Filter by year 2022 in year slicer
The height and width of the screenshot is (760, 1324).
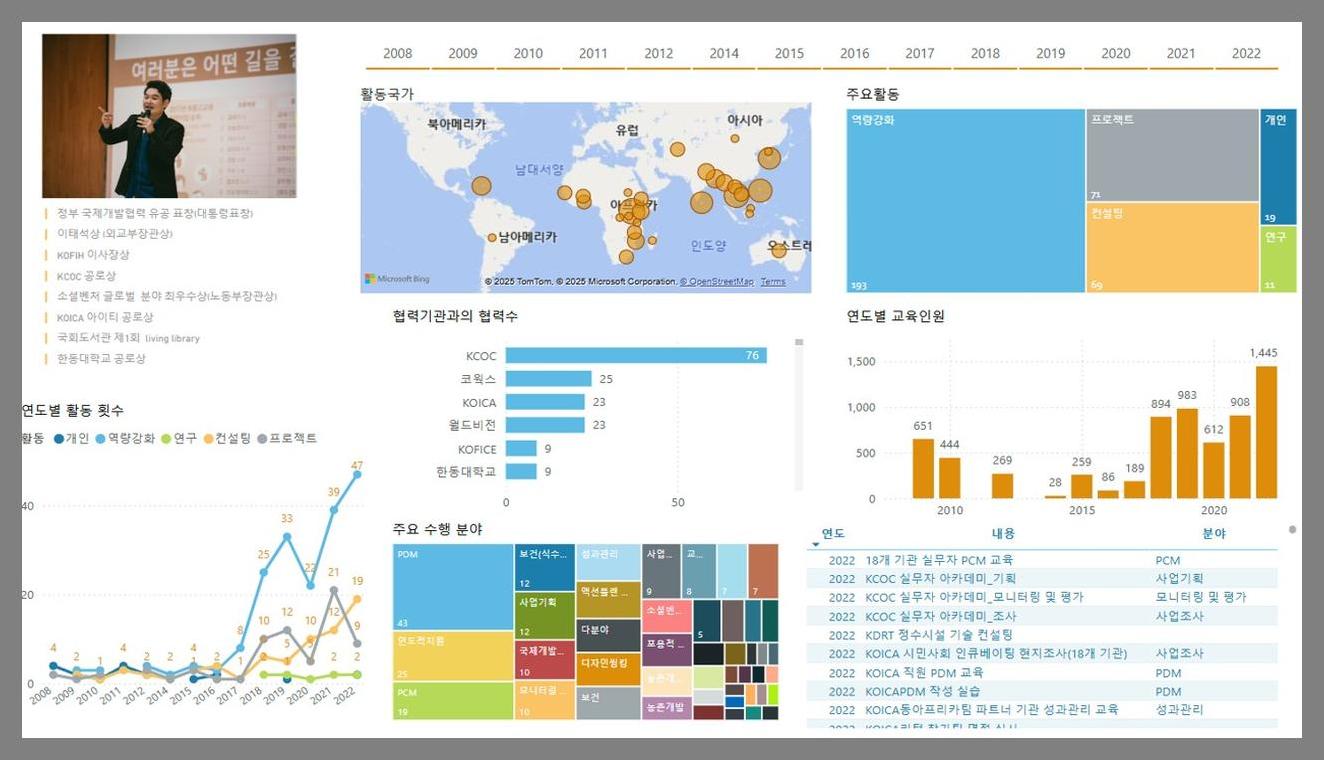click(x=1246, y=54)
